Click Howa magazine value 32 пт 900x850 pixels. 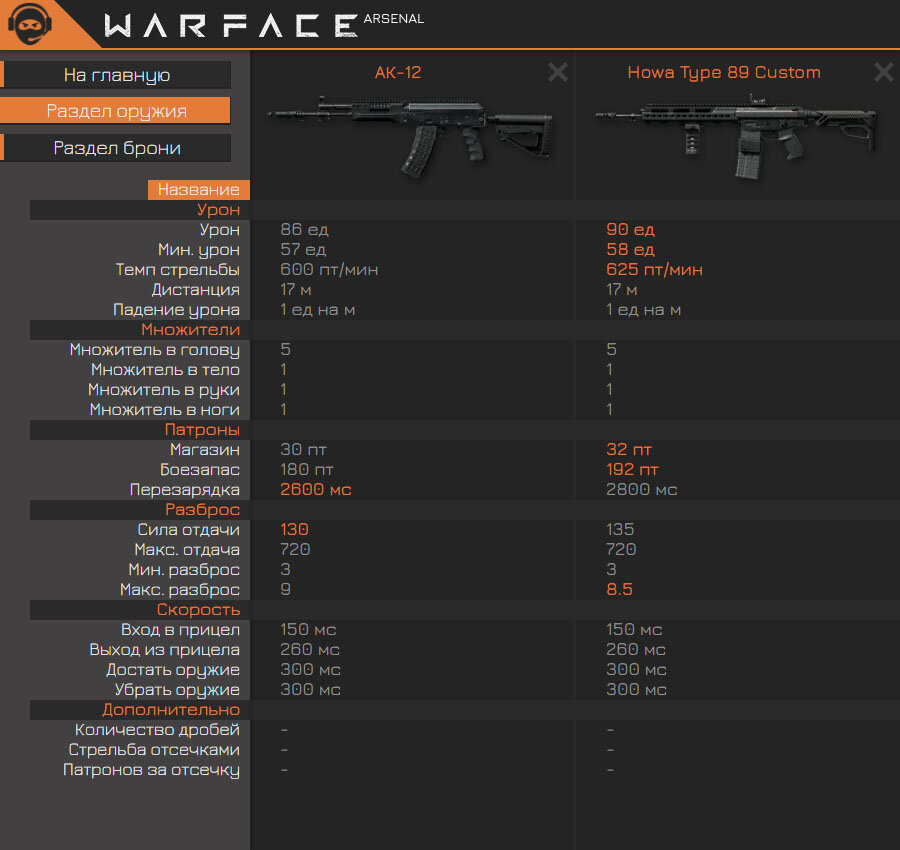629,449
